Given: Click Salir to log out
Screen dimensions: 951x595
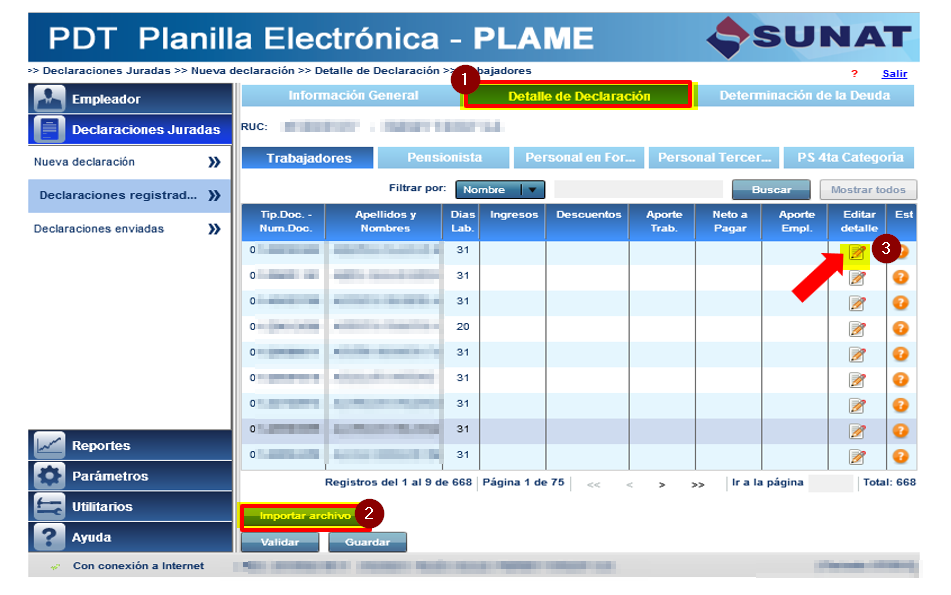Looking at the screenshot, I should click(893, 73).
